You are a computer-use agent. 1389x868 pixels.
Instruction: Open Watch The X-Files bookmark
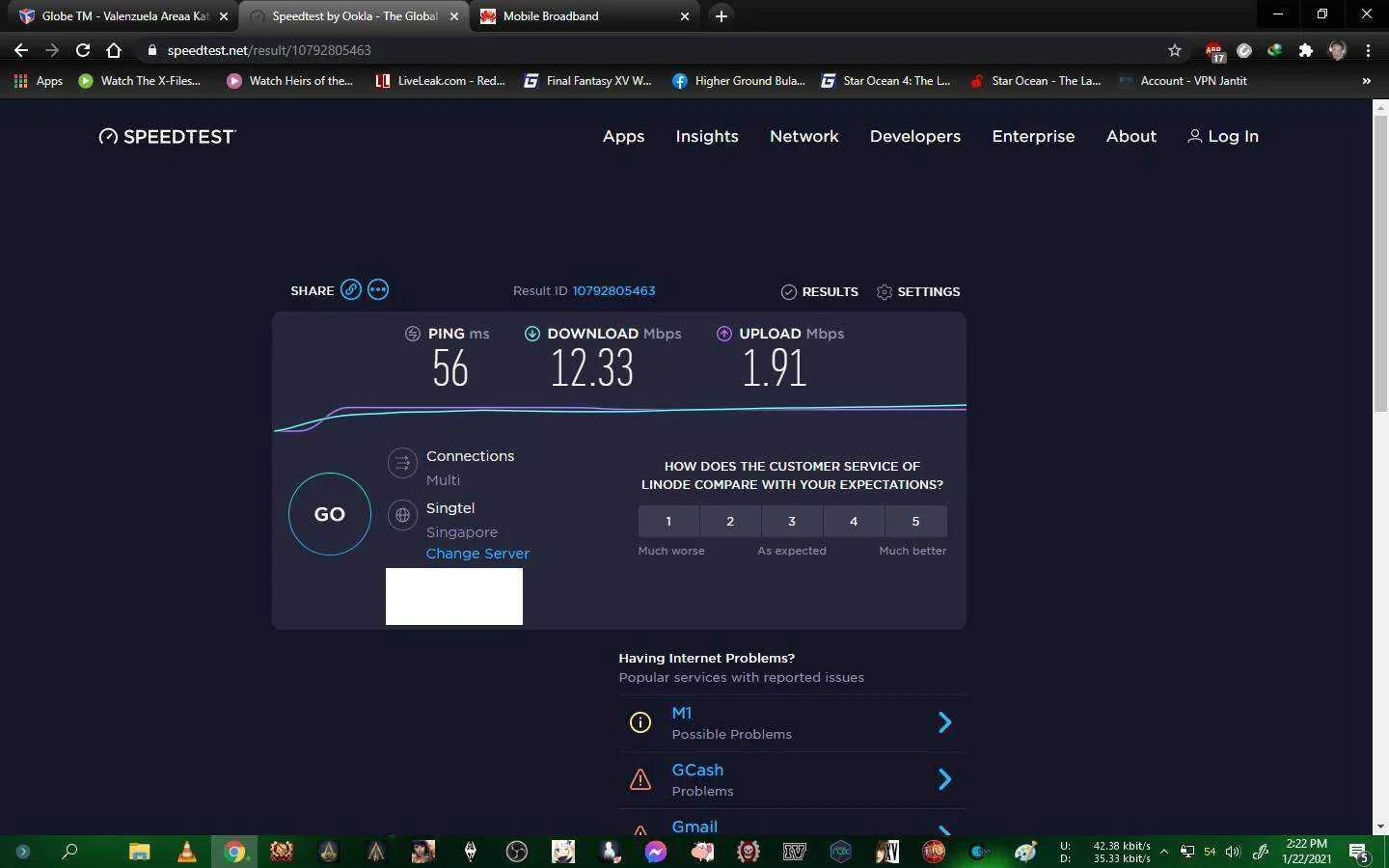(x=140, y=81)
